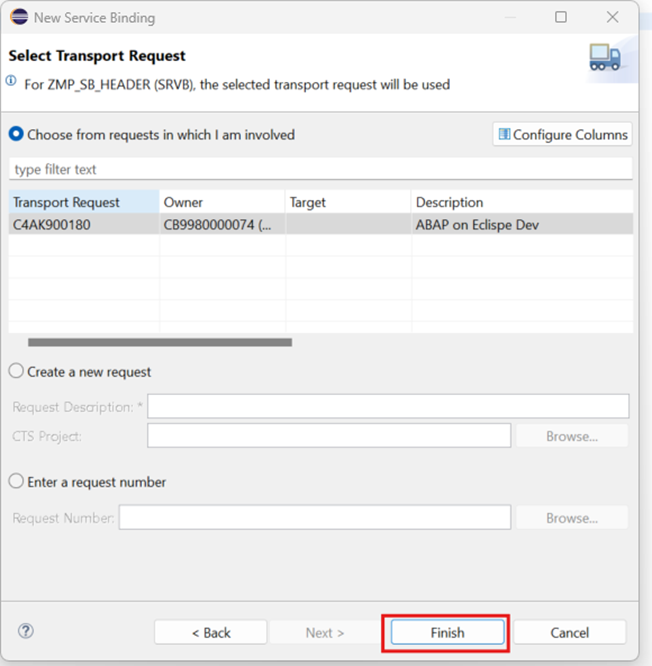Click the Configure Columns button
Image resolution: width=652 pixels, height=666 pixels.
(x=562, y=134)
